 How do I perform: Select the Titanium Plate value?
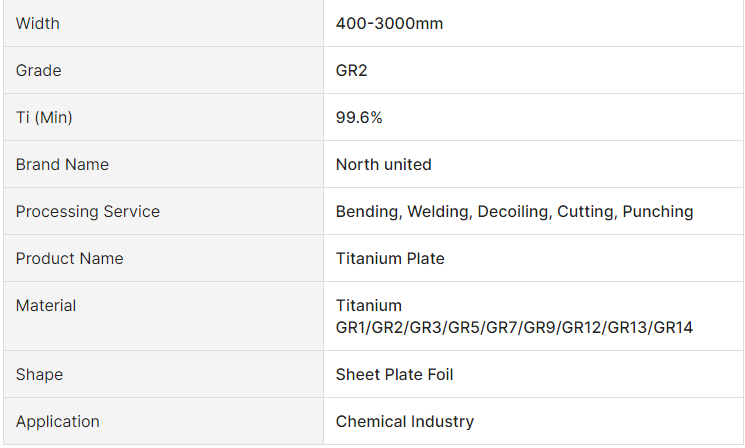point(390,258)
